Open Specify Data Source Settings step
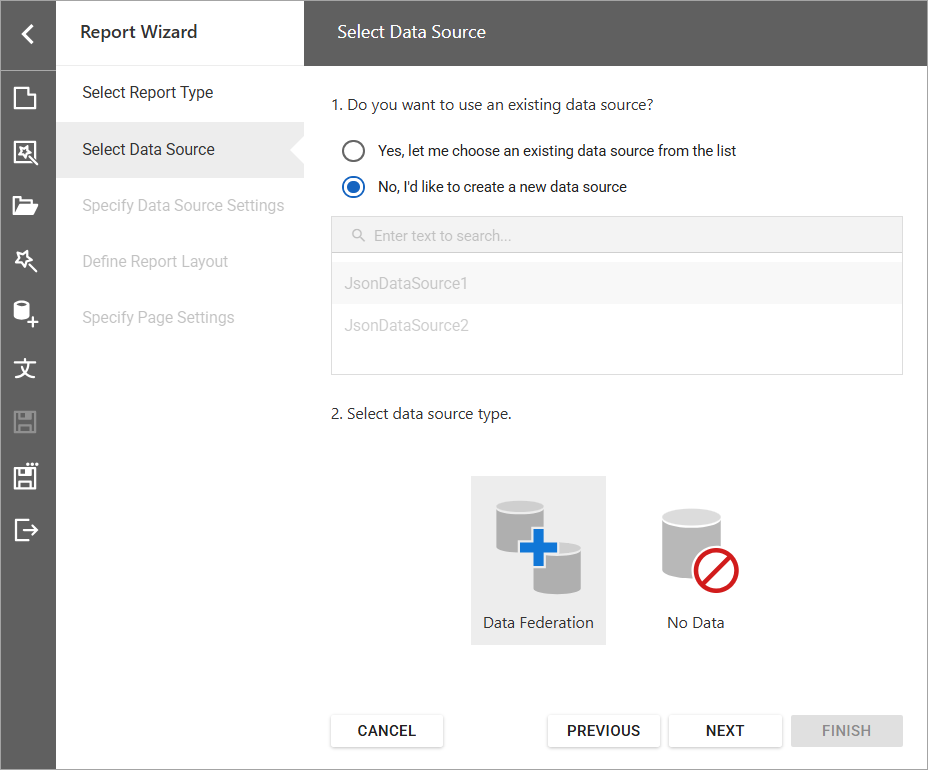Screen dimensions: 928x770 (180, 205)
